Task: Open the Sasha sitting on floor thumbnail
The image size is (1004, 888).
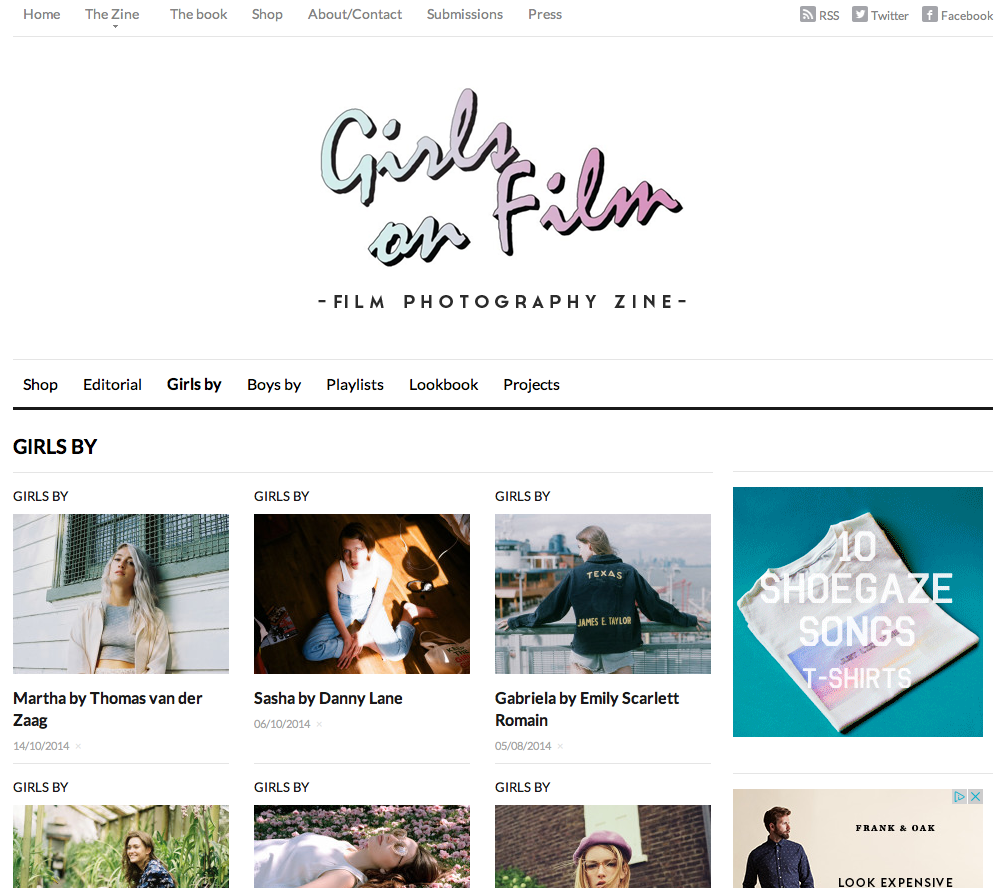Action: pyautogui.click(x=362, y=593)
